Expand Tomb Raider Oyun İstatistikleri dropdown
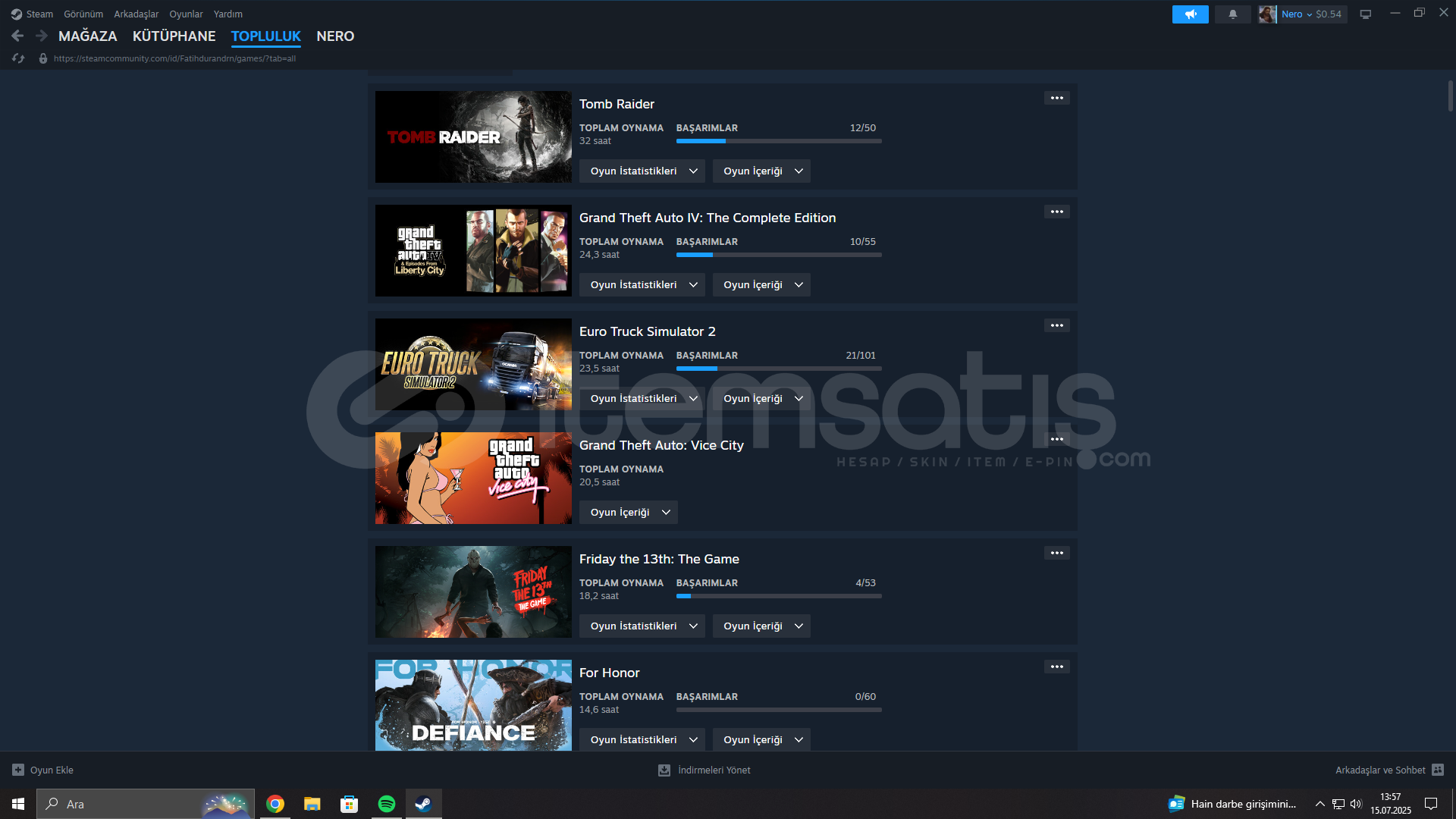The image size is (1456, 819). coord(642,171)
